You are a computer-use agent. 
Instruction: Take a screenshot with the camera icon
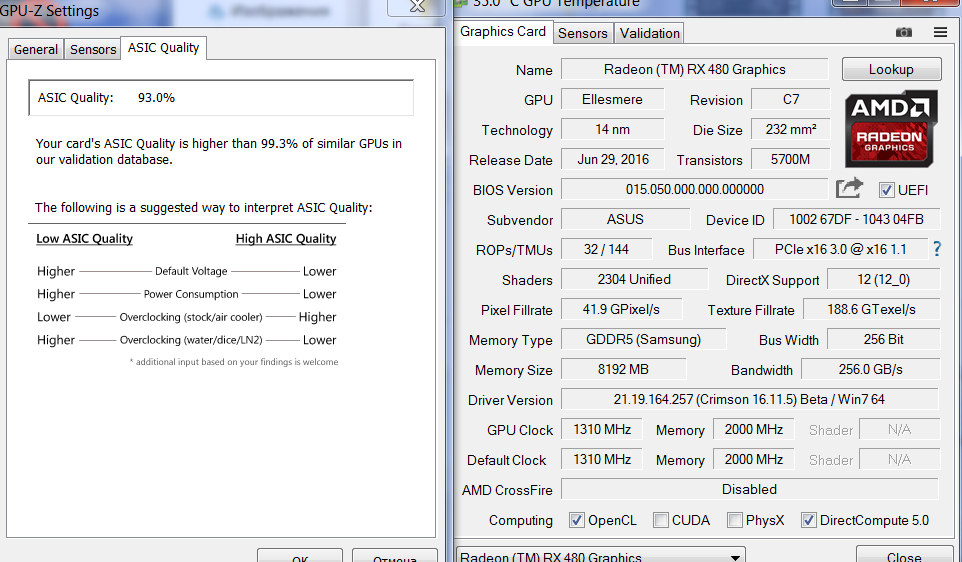pyautogui.click(x=903, y=33)
